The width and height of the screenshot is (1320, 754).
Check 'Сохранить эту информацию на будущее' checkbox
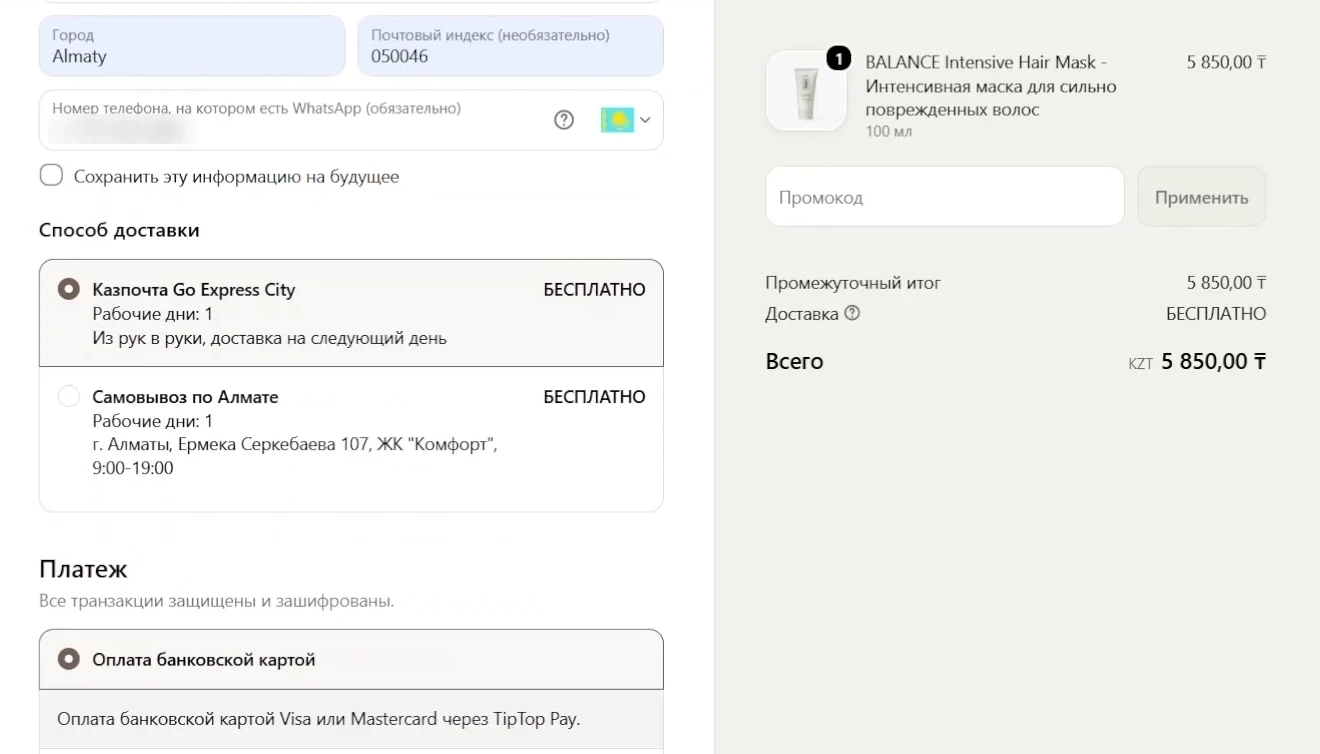pyautogui.click(x=51, y=176)
